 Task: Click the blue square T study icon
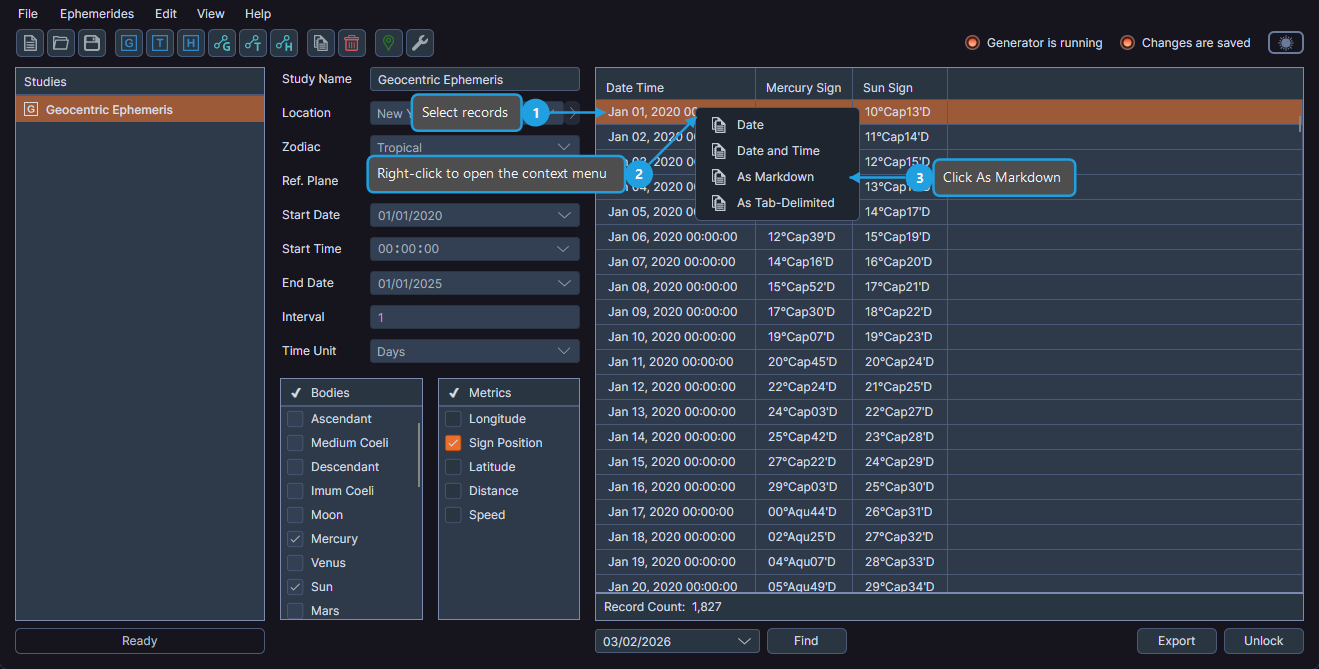pos(160,43)
